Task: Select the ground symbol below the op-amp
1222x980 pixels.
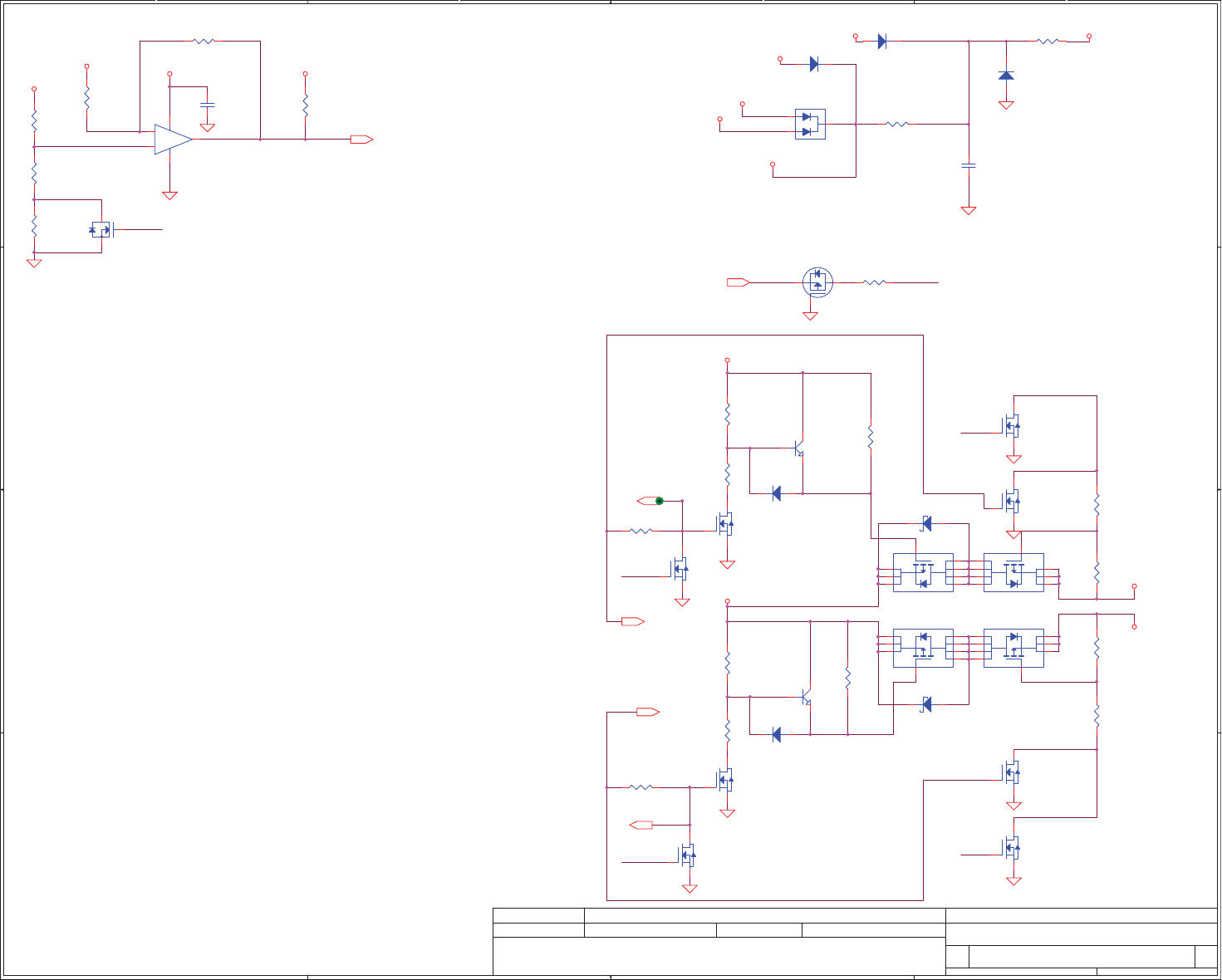Action: click(x=169, y=196)
